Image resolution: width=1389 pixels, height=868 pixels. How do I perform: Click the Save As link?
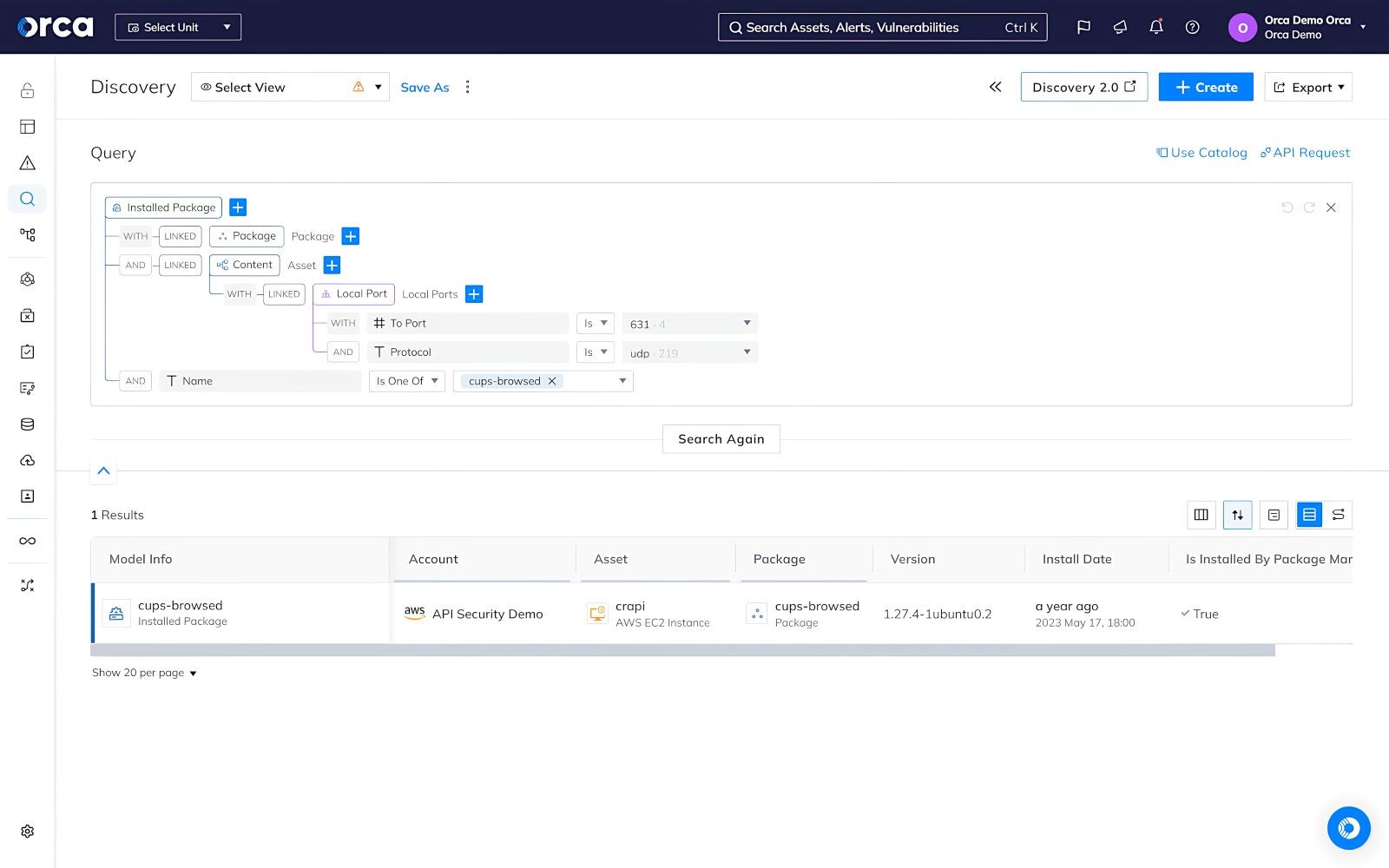425,87
